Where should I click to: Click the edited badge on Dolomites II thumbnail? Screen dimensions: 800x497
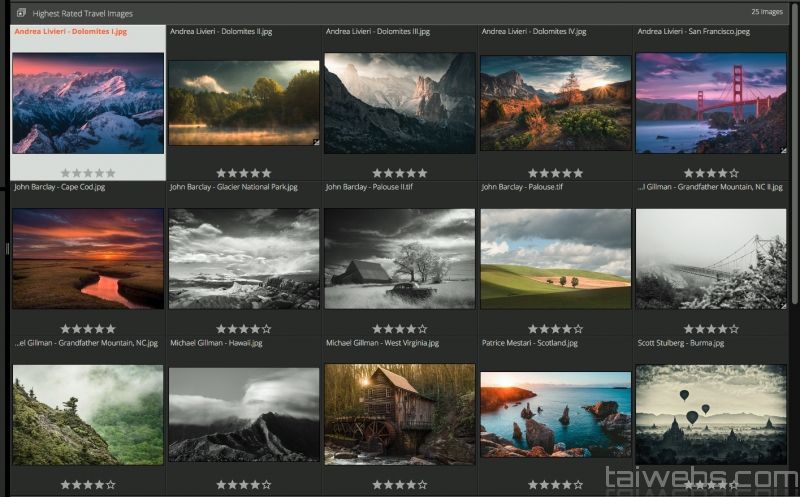[315, 143]
